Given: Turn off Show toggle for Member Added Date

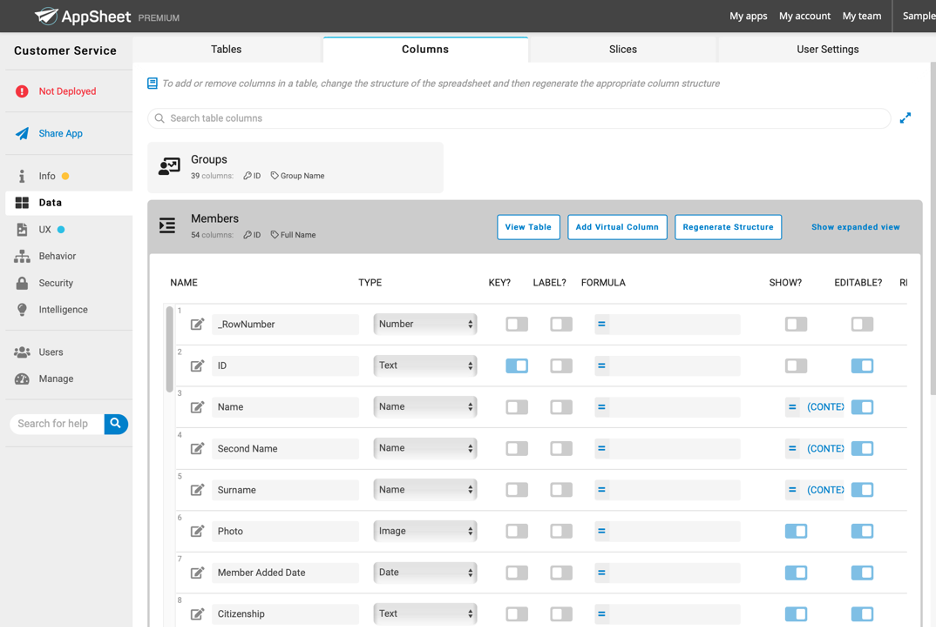Looking at the screenshot, I should (796, 573).
